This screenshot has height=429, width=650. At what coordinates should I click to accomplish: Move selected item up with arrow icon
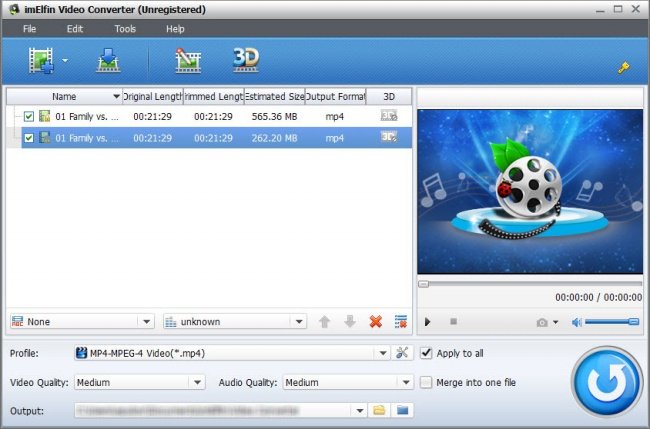point(325,322)
